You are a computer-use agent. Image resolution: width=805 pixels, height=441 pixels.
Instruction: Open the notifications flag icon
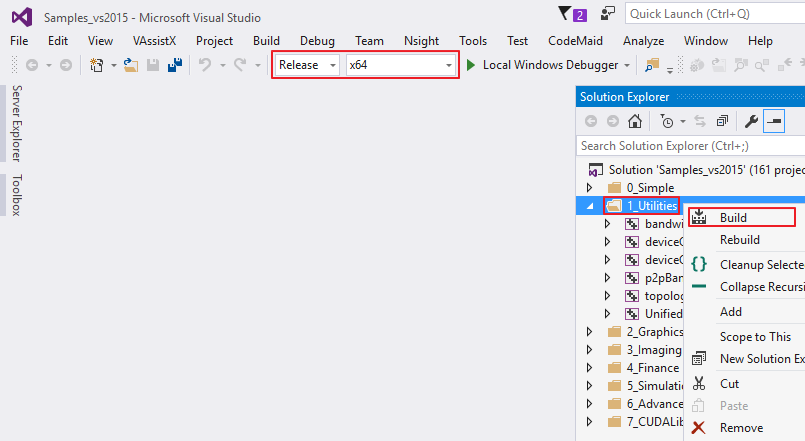point(565,13)
